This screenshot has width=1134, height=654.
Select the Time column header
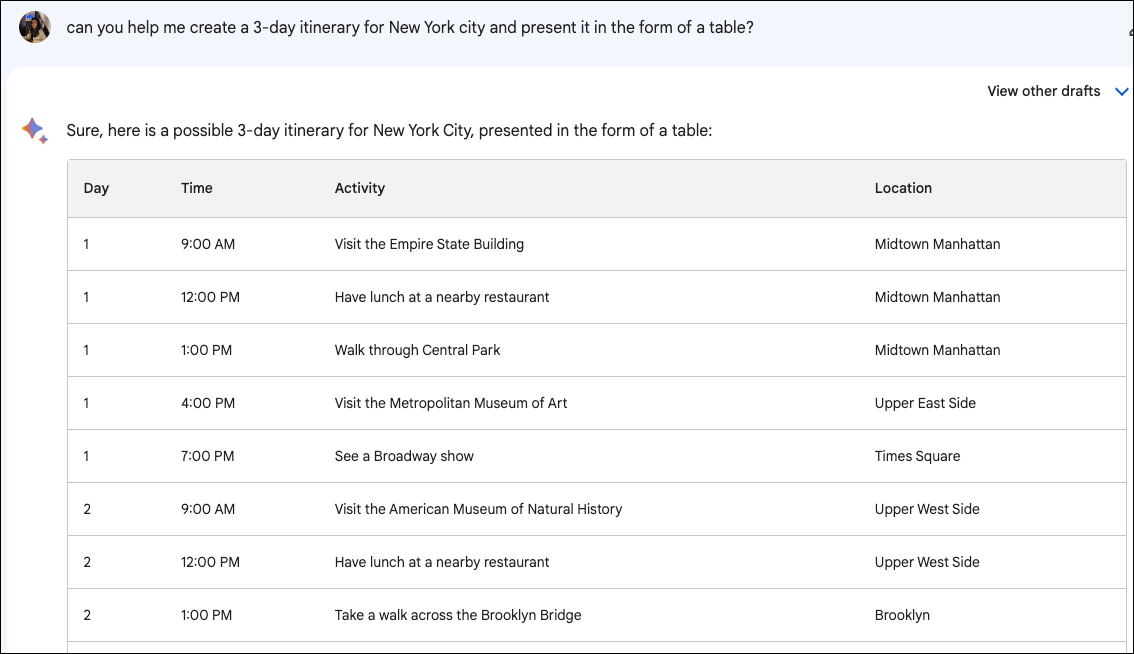(197, 188)
